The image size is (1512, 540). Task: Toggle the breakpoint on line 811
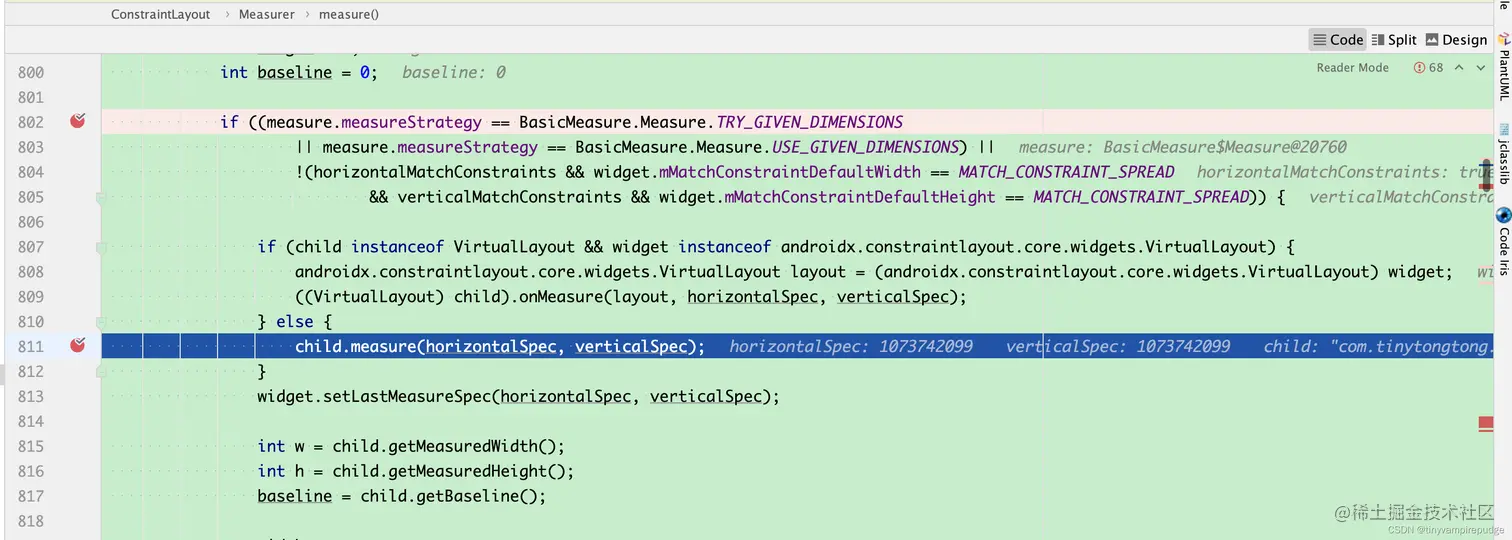click(78, 345)
